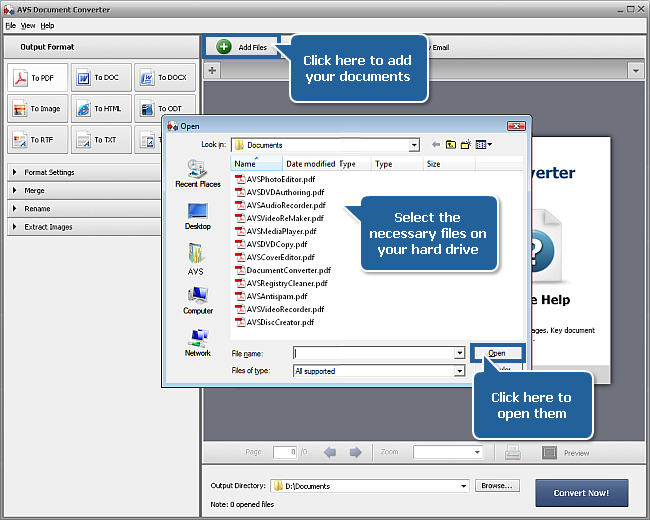Select the To HTML output format
650x520 pixels.
[101, 109]
